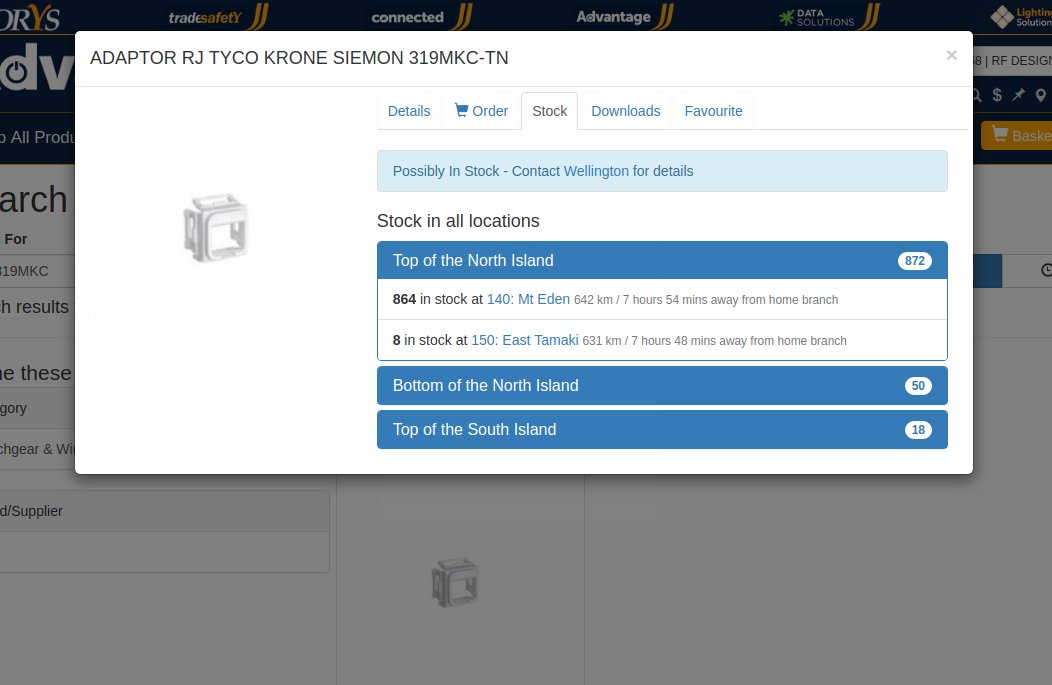1052x685 pixels.
Task: Click the Lighting Solutions logo in the header
Action: click(x=1021, y=17)
